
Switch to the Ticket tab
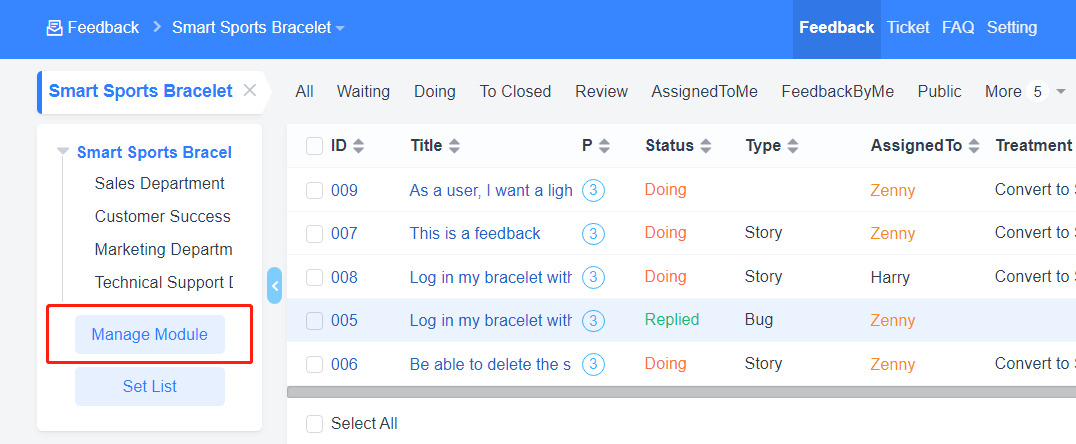pyautogui.click(x=908, y=28)
